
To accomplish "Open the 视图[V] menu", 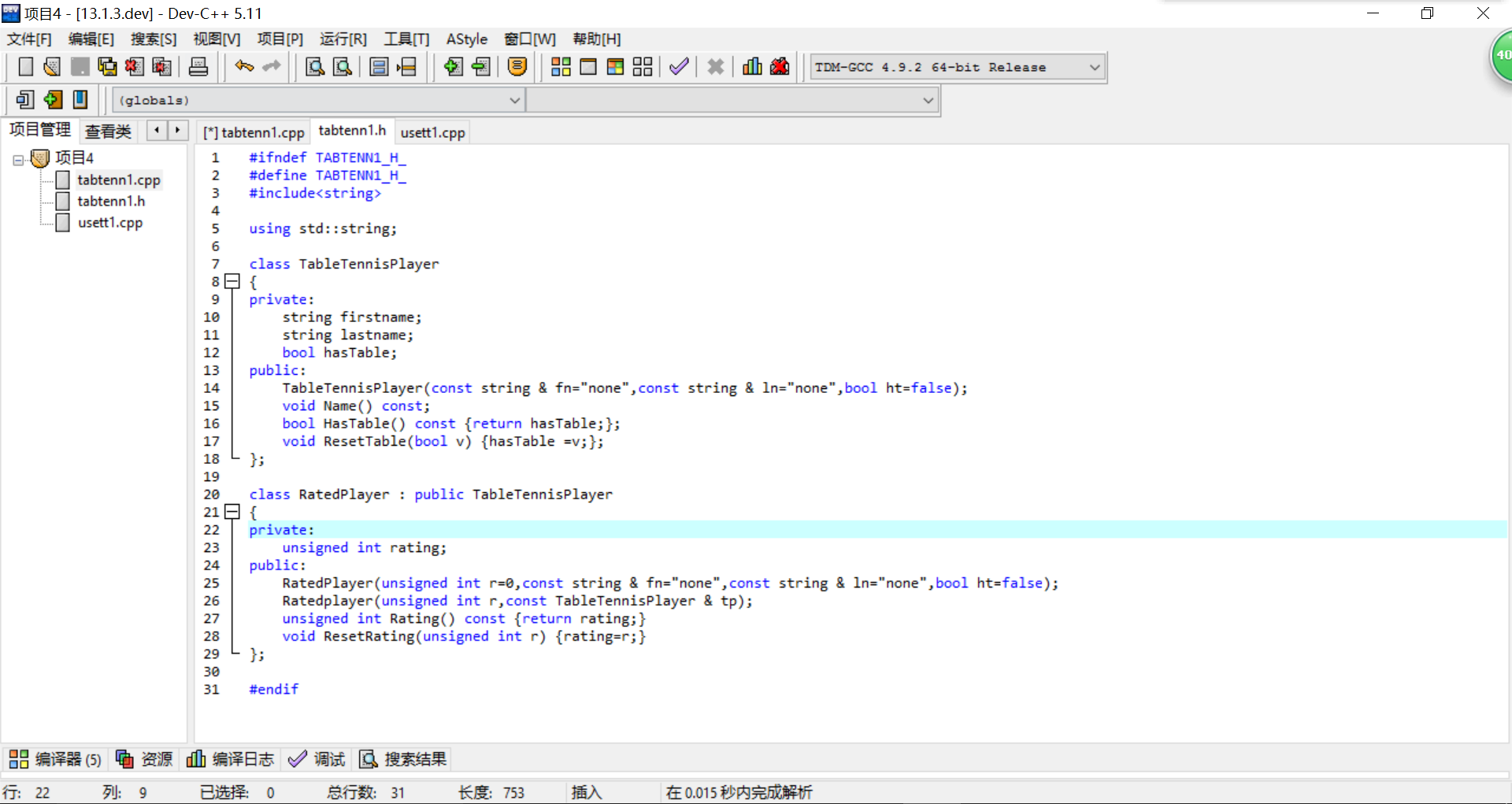I will click(x=217, y=39).
